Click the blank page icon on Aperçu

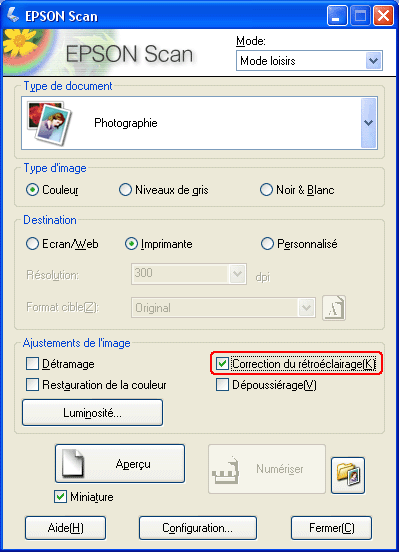tap(73, 463)
